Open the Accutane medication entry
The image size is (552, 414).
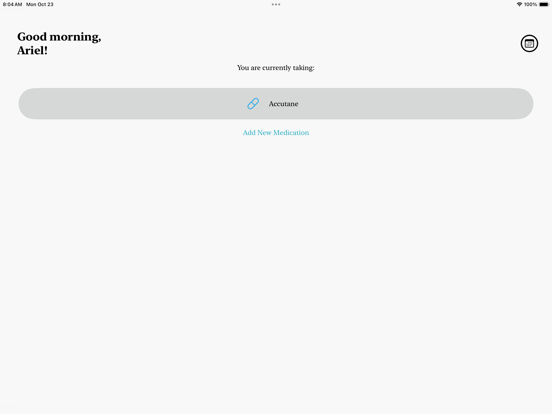click(276, 104)
